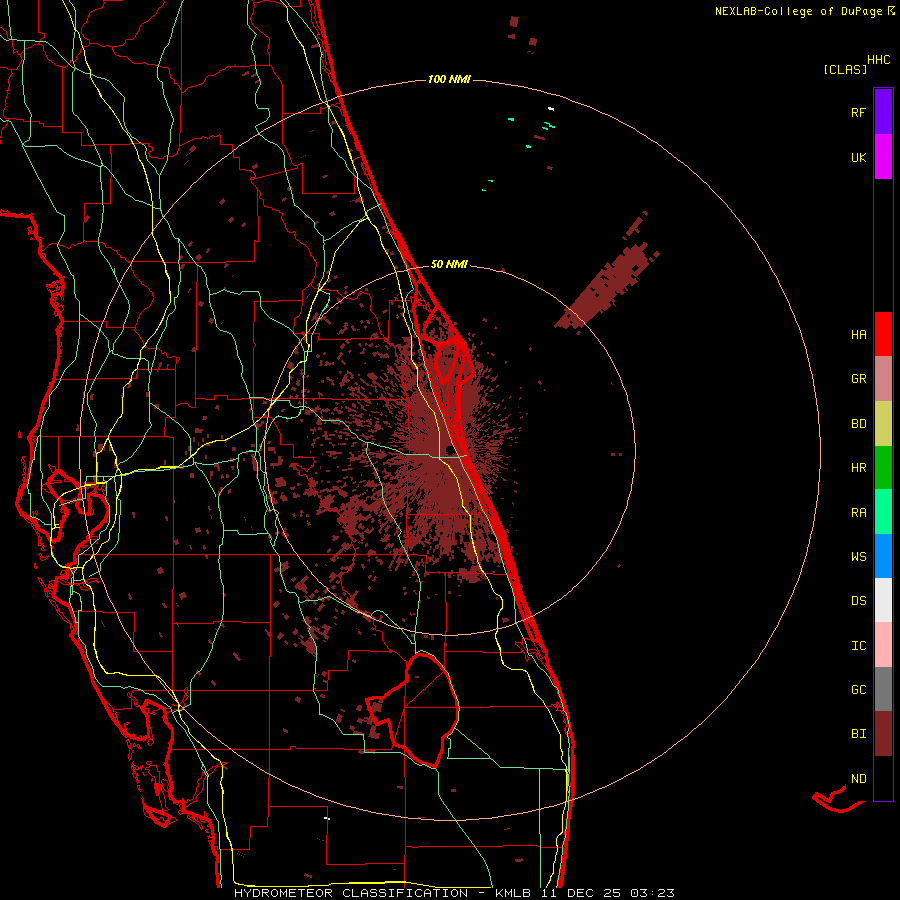Click the 'HYDROMETEOR CLASSIFICATION' title text
Viewport: 900px width, 900px height.
[351, 893]
